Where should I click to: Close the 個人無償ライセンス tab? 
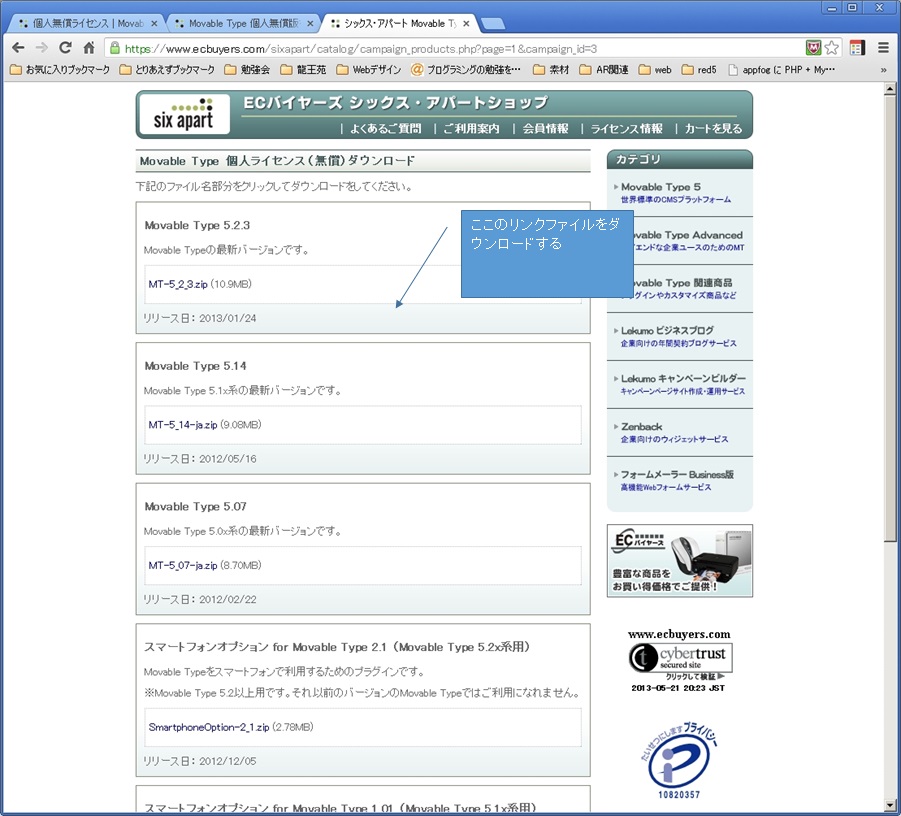click(154, 24)
